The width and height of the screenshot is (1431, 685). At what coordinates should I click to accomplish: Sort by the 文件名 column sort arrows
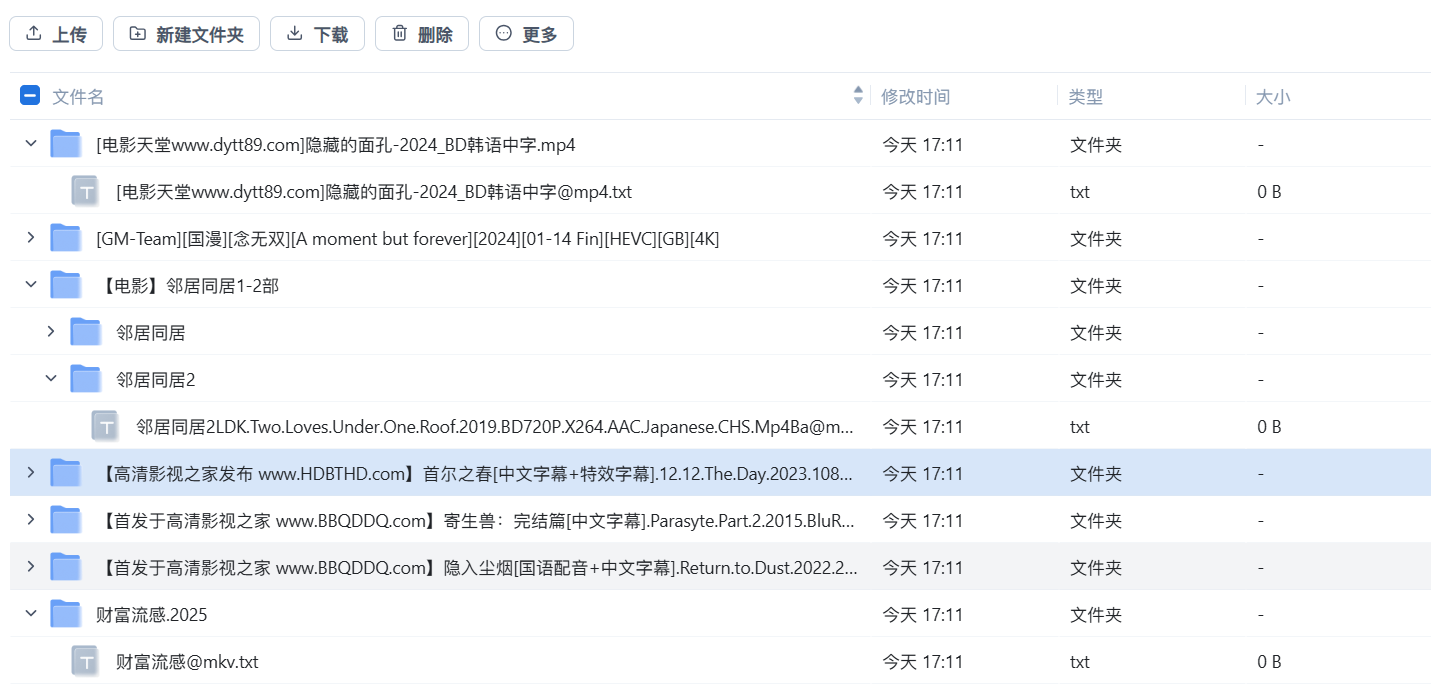coord(858,96)
